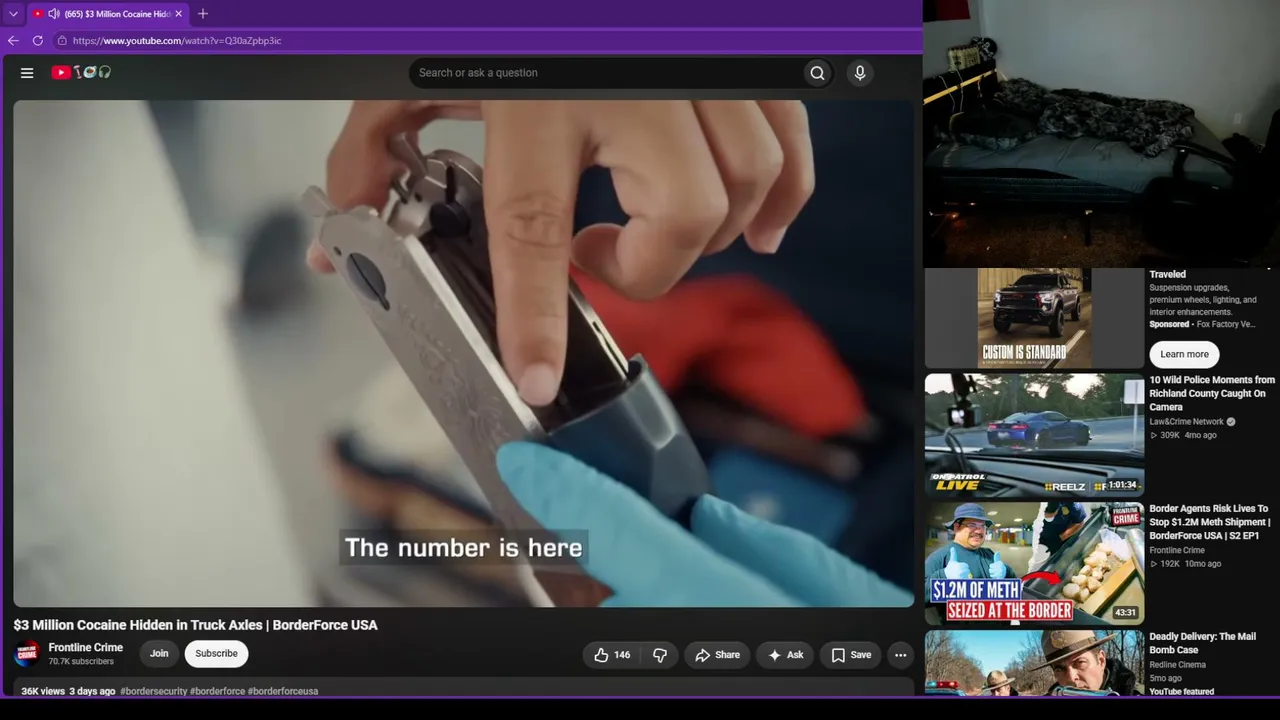Select the $3 Million Cocaine browser tab
The height and width of the screenshot is (720, 1280).
point(107,14)
